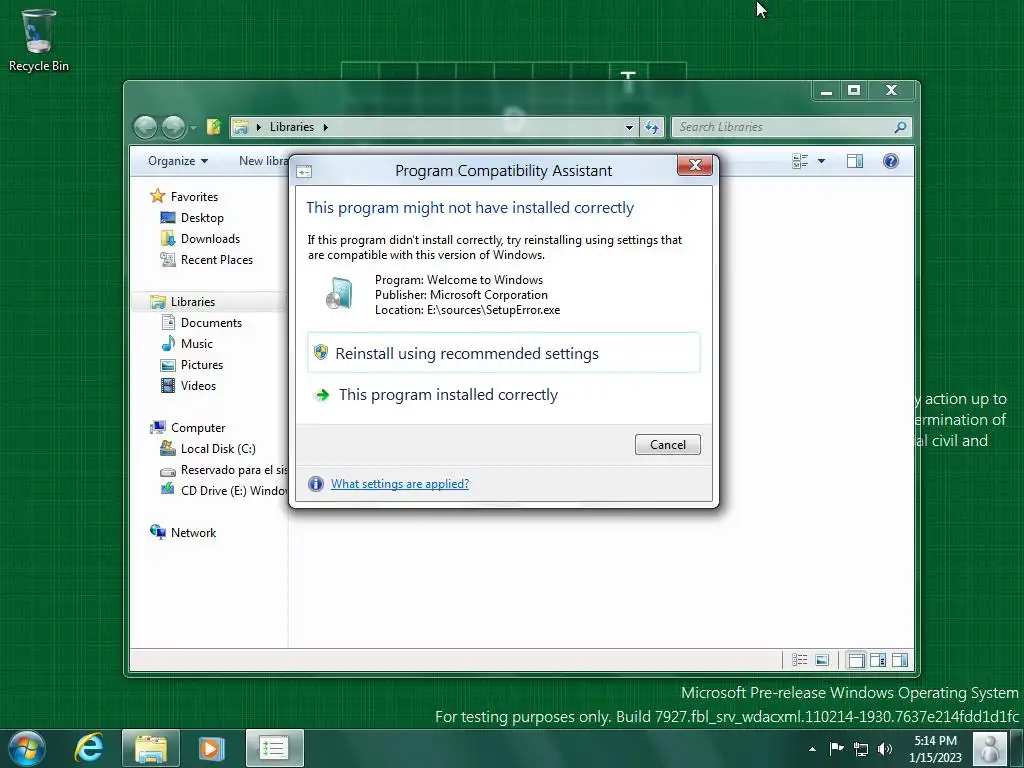Click the dialog title bar system icon
Screen dimensions: 1024x768
pos(304,172)
